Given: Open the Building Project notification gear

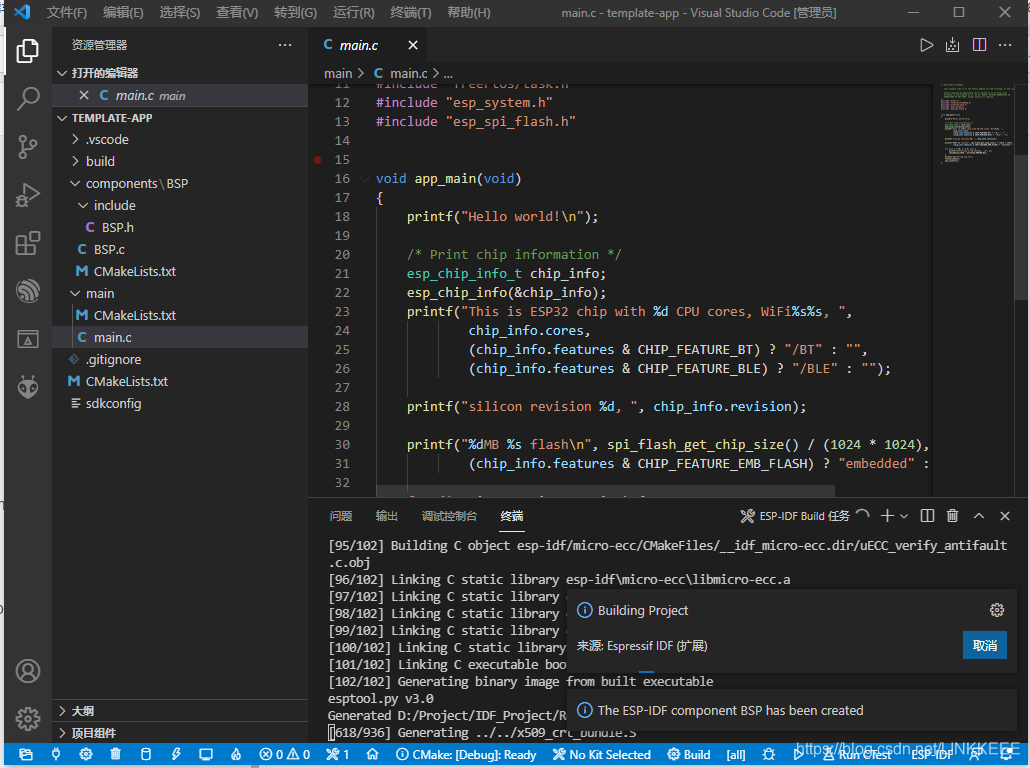Looking at the screenshot, I should [996, 610].
